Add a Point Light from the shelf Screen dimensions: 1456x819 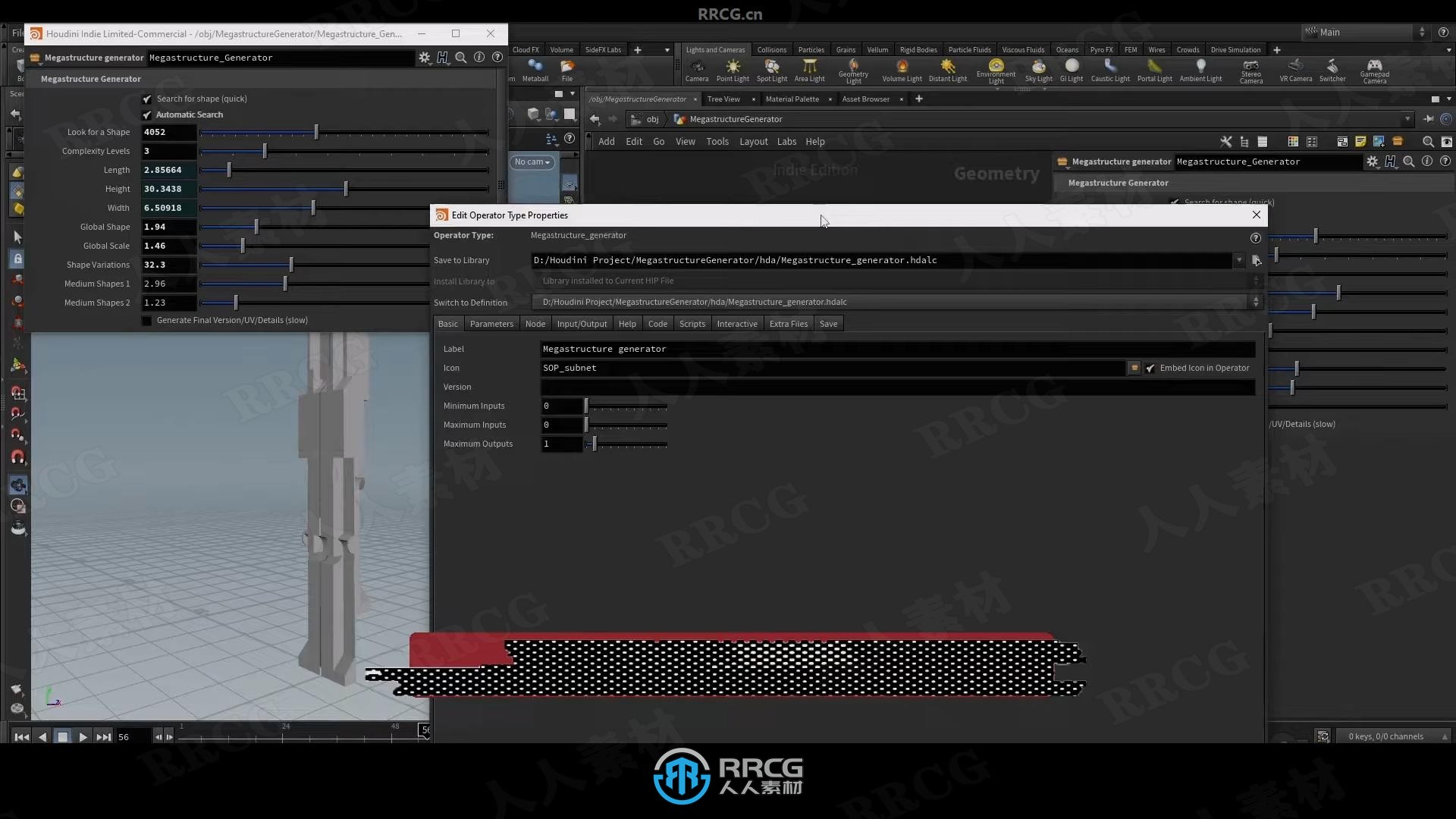click(733, 70)
